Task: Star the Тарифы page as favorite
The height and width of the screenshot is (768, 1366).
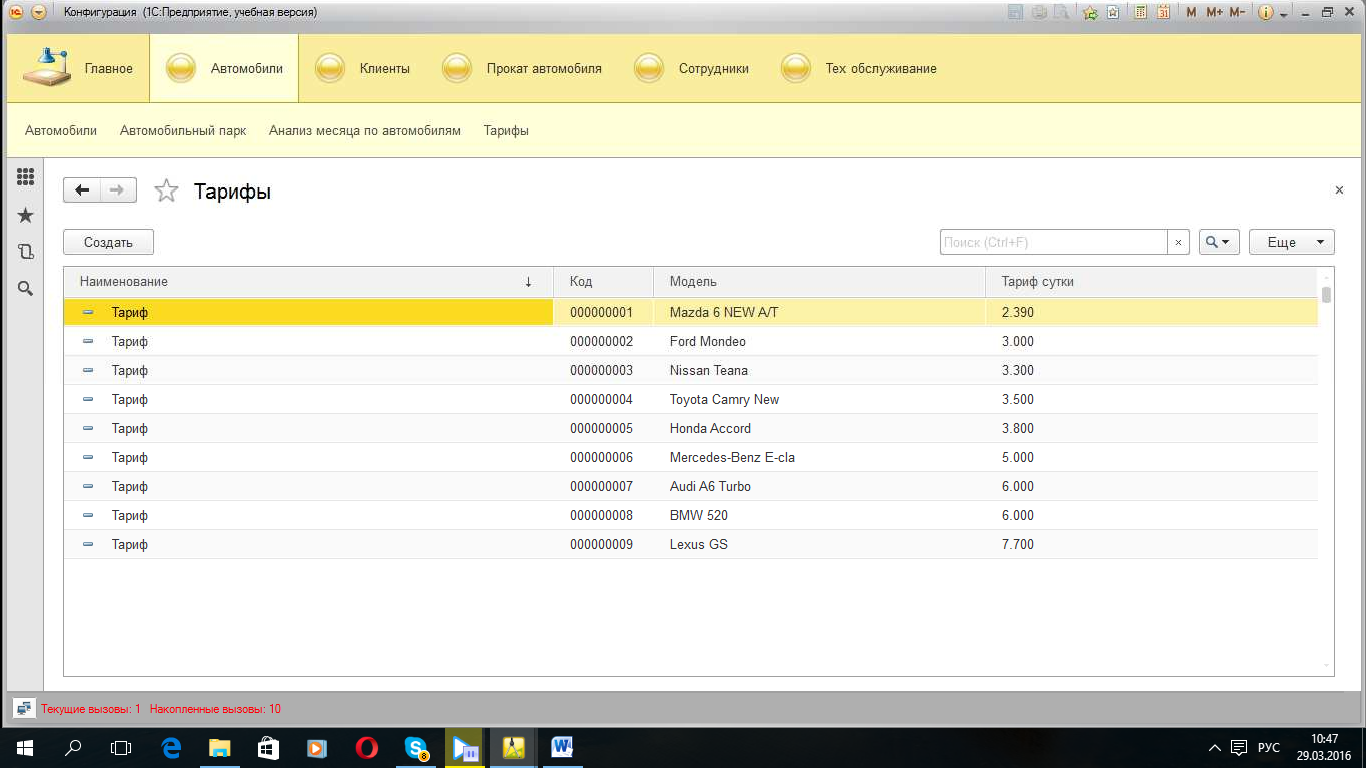Action: click(x=166, y=191)
